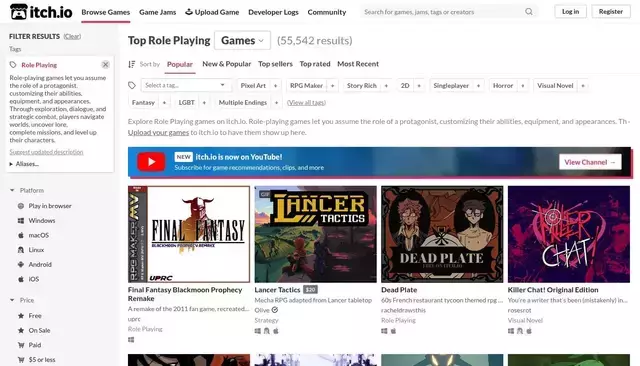The image size is (640, 366).
Task: Click the RPG Maker tag label
Action: 306,85
